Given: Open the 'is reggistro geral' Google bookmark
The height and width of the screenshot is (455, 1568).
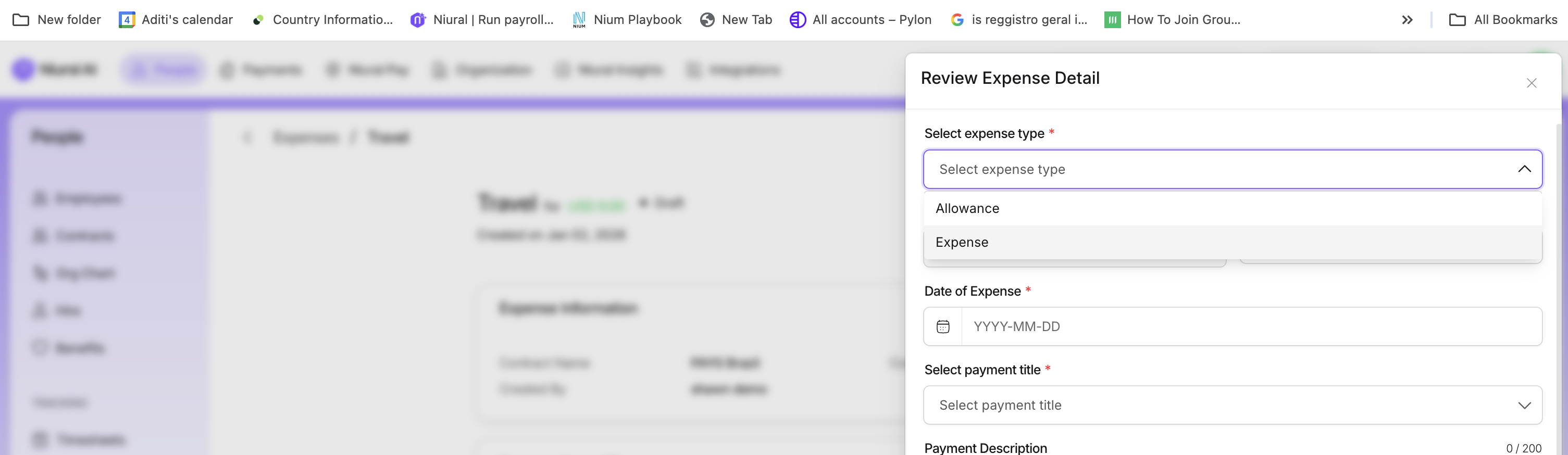Looking at the screenshot, I should [x=1019, y=19].
